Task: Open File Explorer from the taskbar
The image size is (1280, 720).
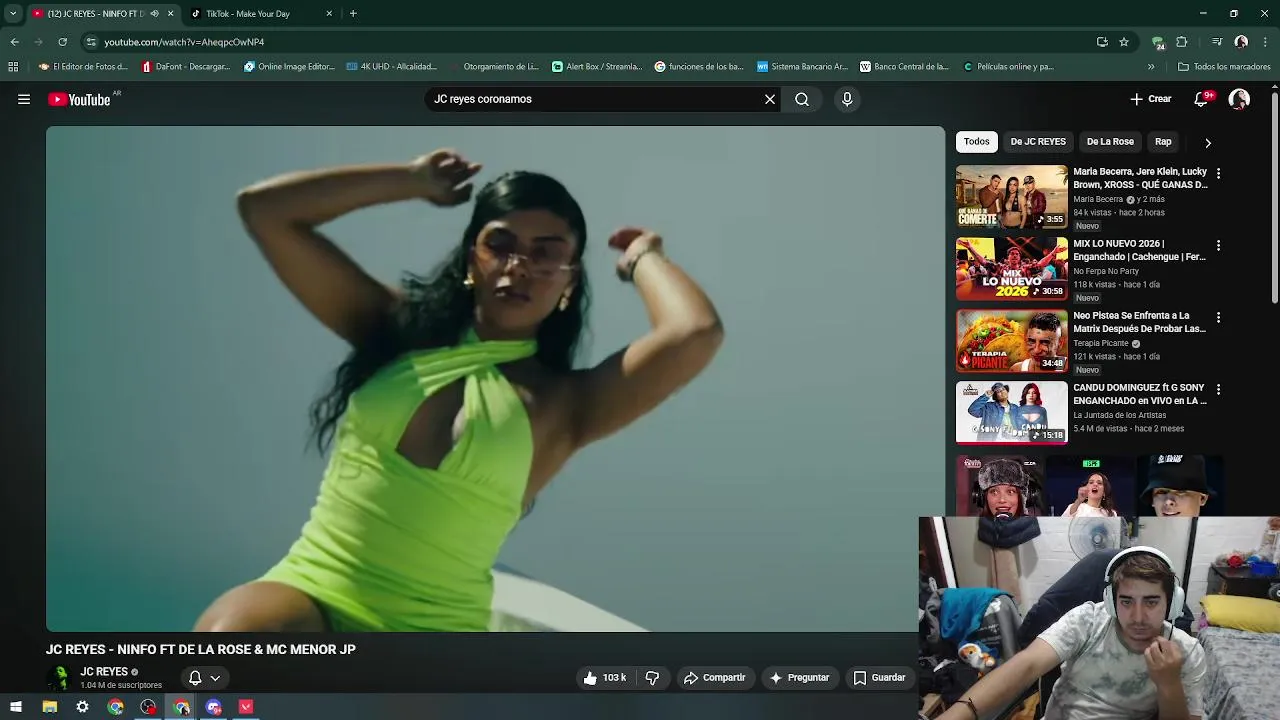Action: (x=49, y=707)
